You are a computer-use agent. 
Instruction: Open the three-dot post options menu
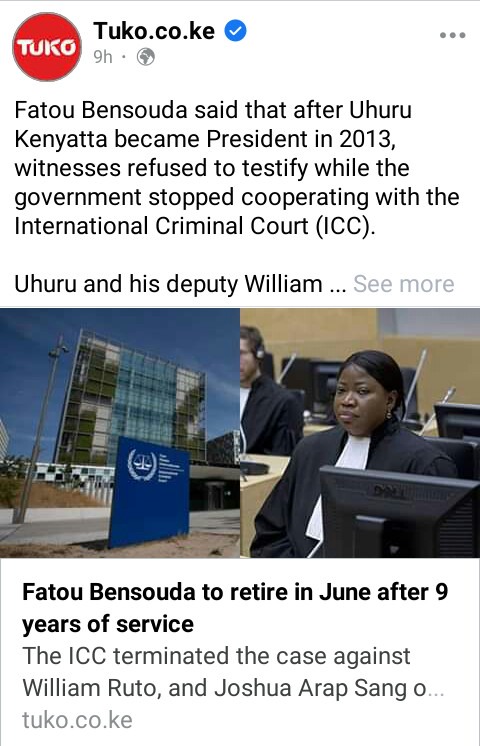pyautogui.click(x=452, y=35)
